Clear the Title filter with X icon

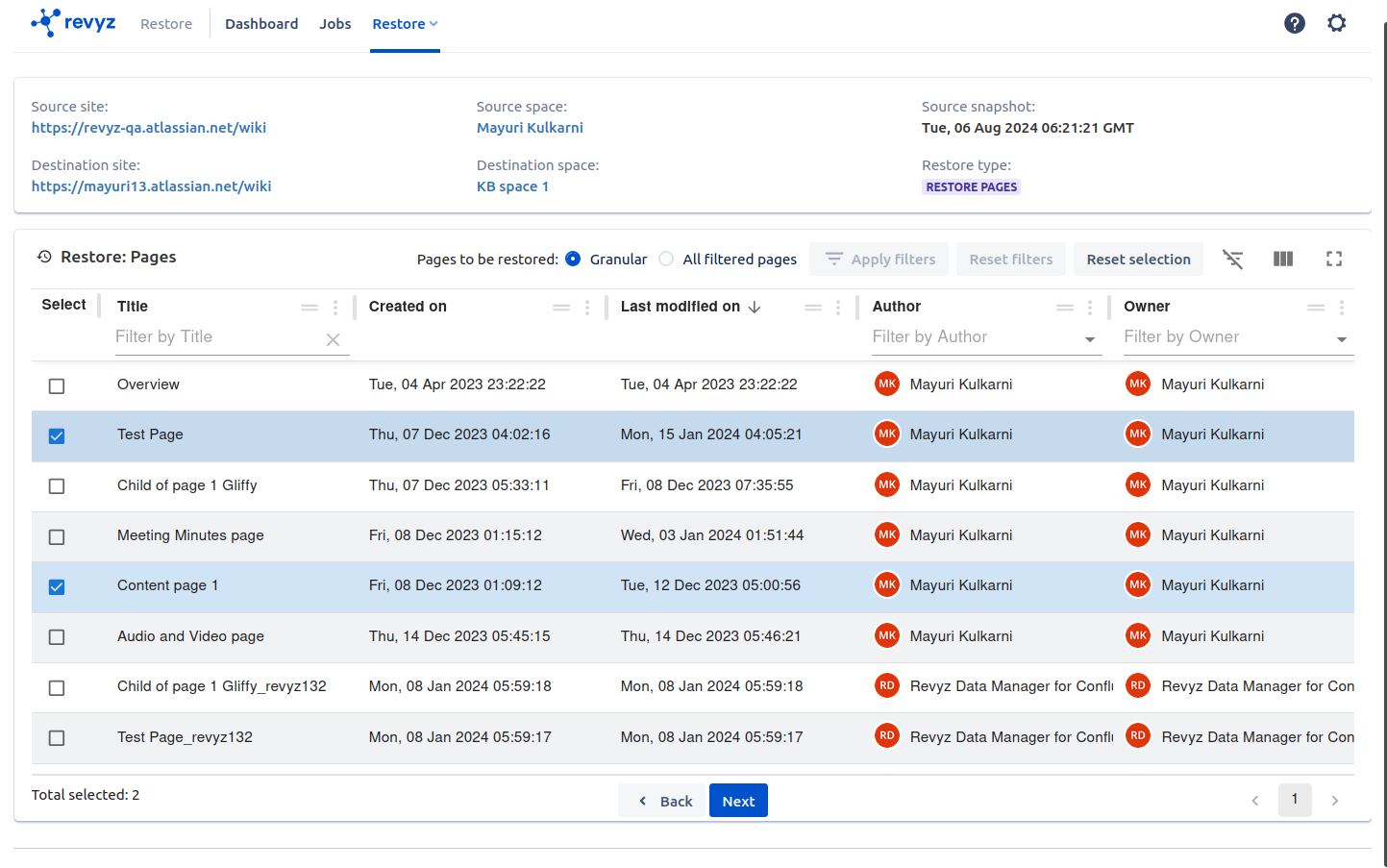pyautogui.click(x=333, y=339)
